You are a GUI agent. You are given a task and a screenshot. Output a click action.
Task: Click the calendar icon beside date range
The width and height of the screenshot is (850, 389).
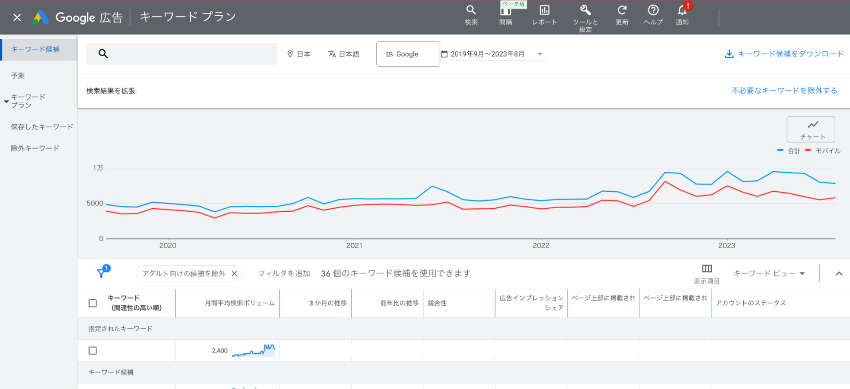point(445,54)
